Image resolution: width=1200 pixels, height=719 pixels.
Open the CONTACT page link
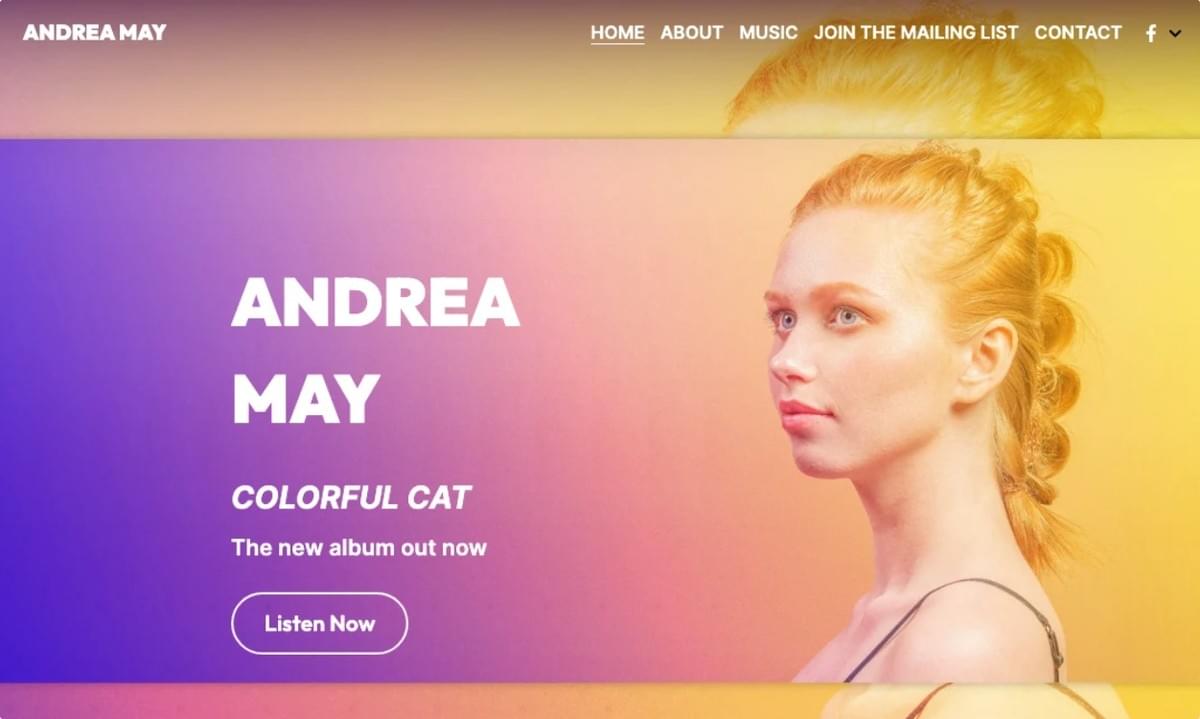[x=1078, y=32]
